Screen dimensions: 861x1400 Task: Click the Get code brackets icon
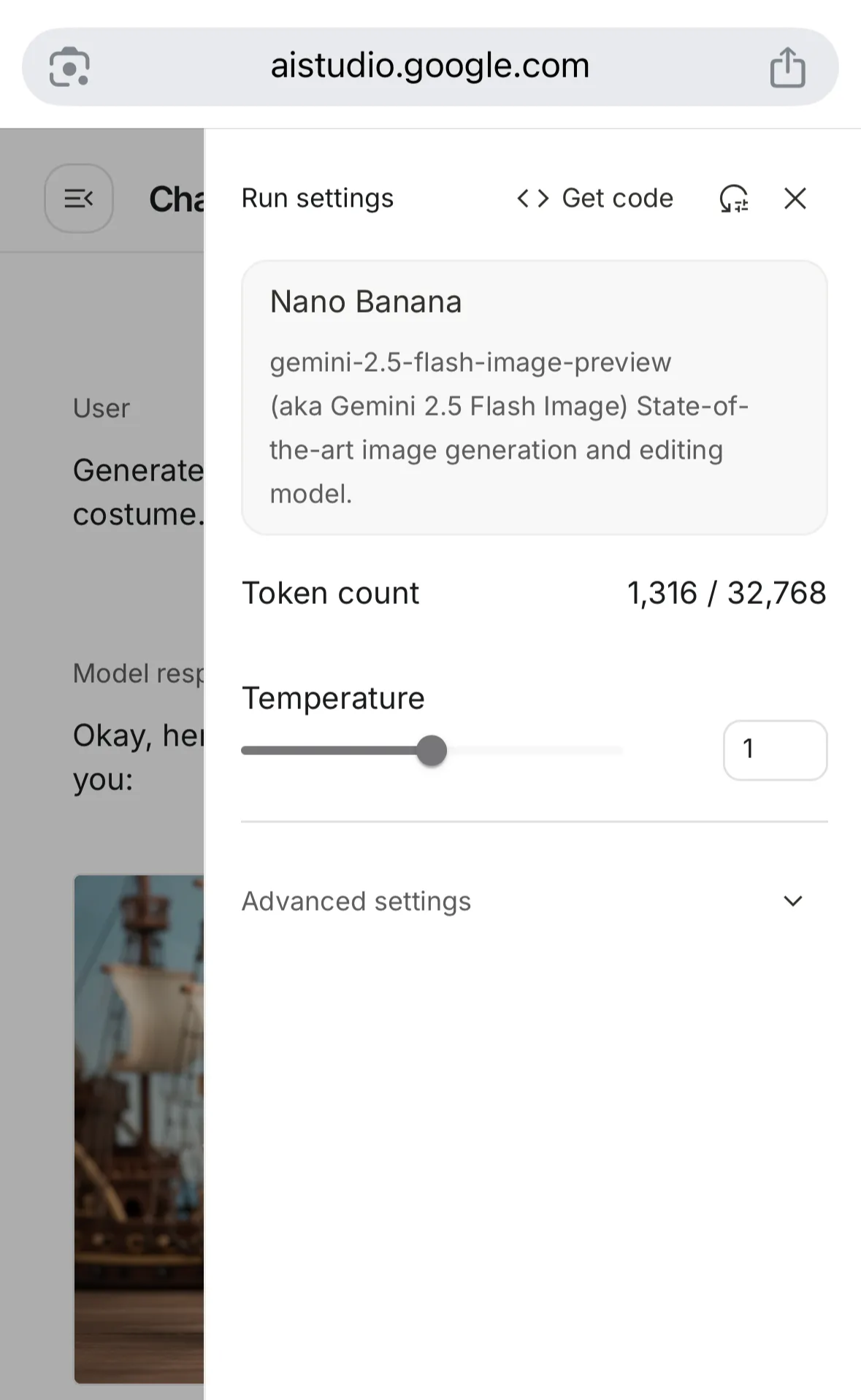[x=532, y=198]
